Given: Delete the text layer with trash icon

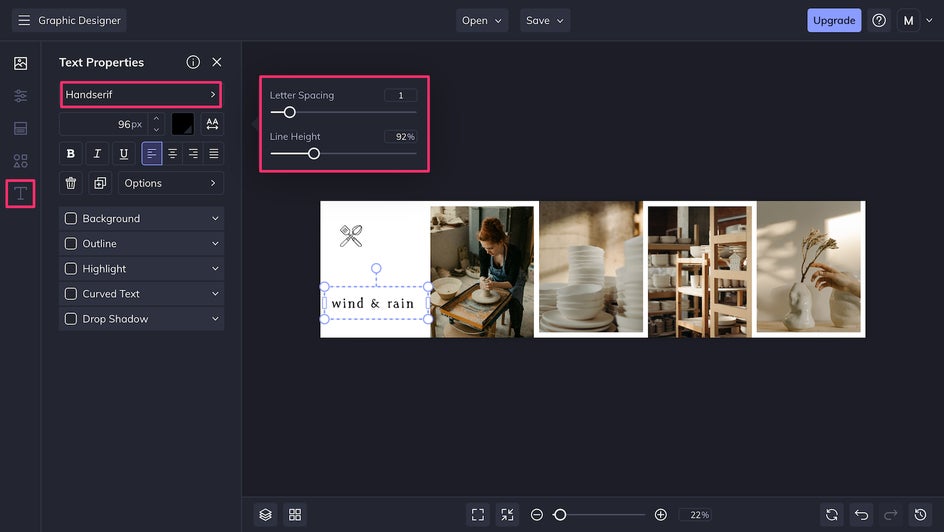Looking at the screenshot, I should coord(70,183).
